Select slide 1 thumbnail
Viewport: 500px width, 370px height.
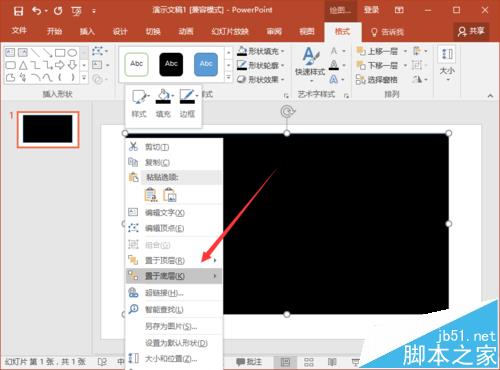tap(48, 129)
